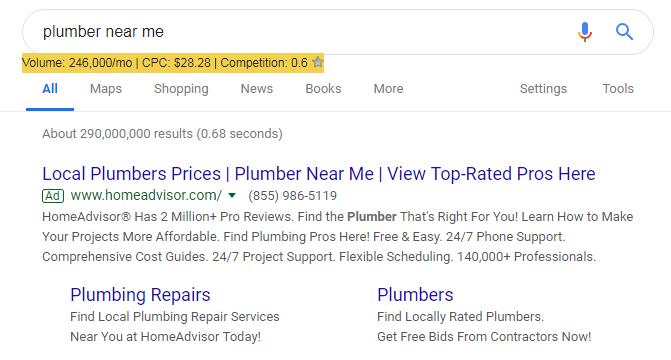671x360 pixels.
Task: Expand the homeadvisor.com URL dropdown arrow
Action: (x=232, y=196)
